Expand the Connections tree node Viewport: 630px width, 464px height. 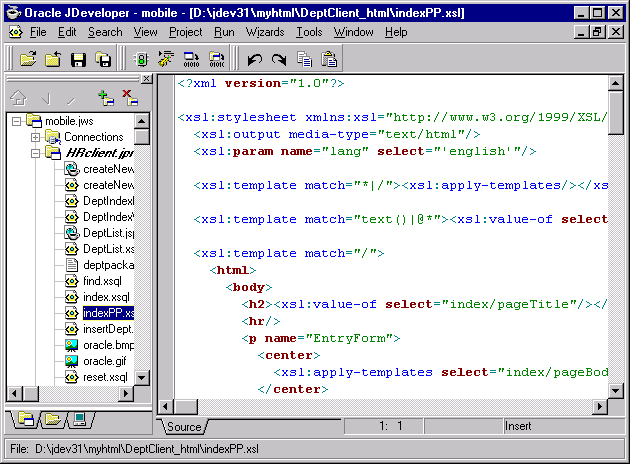click(x=36, y=137)
